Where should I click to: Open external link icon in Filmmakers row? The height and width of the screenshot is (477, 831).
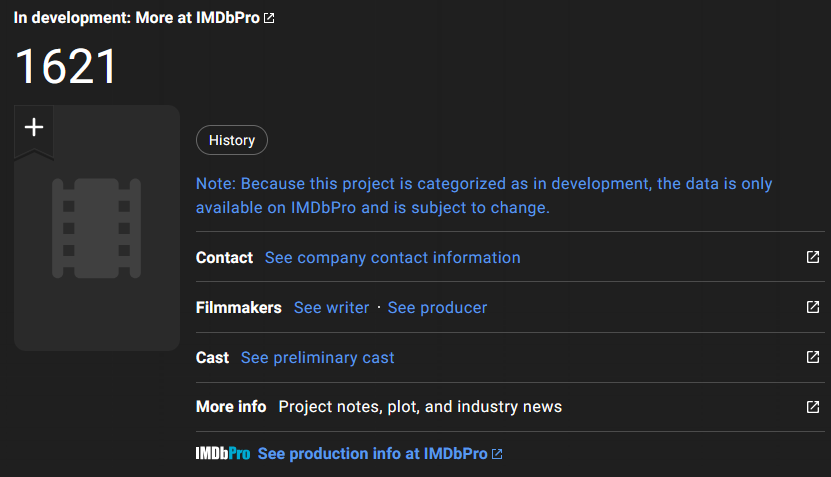click(x=812, y=307)
